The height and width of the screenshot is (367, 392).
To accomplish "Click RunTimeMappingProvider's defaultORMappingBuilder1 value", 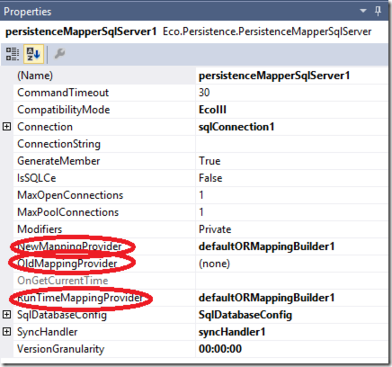I will tap(266, 298).
